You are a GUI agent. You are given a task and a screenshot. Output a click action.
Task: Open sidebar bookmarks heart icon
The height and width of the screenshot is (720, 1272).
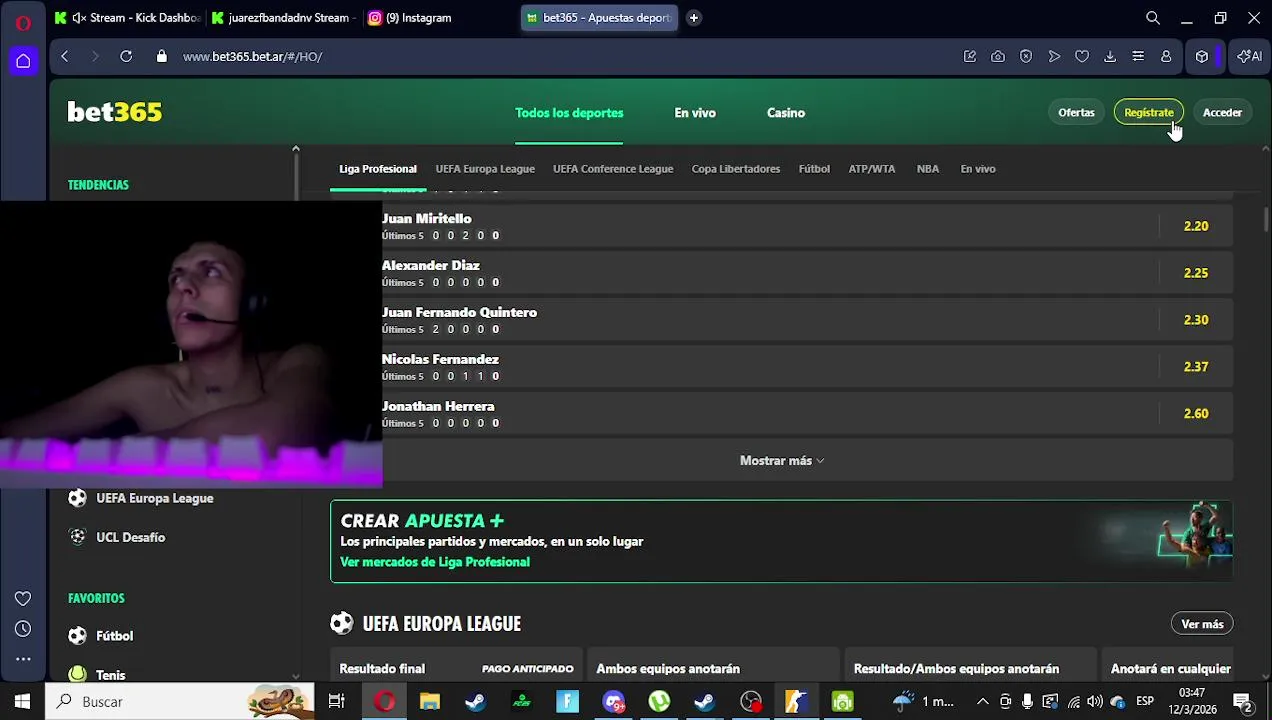(x=23, y=598)
